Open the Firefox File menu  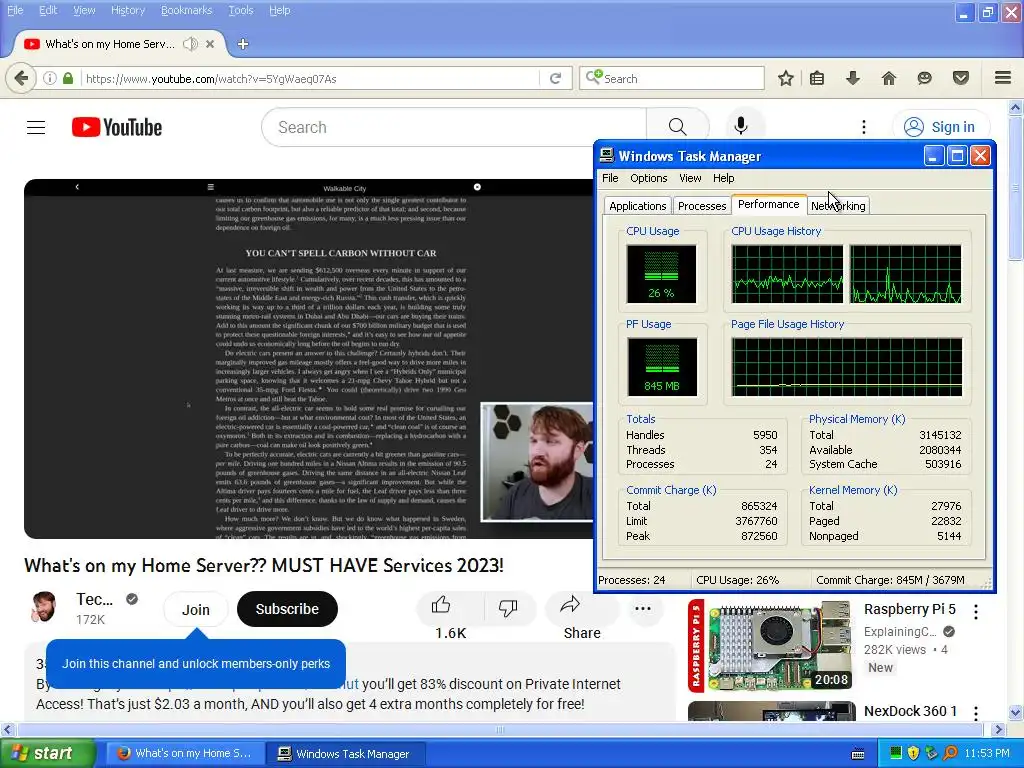(15, 10)
